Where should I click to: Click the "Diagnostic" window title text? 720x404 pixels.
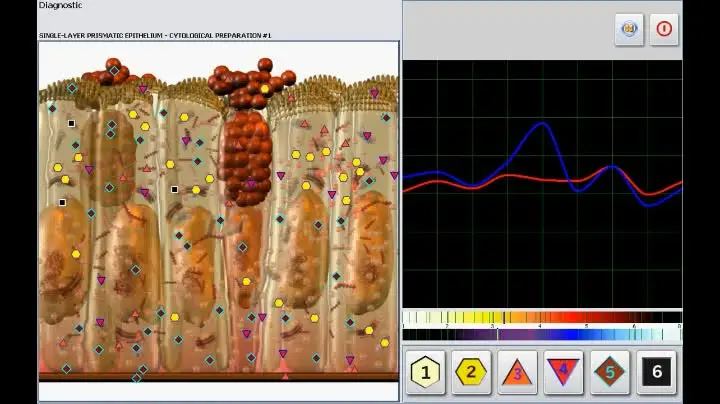pyautogui.click(x=61, y=6)
